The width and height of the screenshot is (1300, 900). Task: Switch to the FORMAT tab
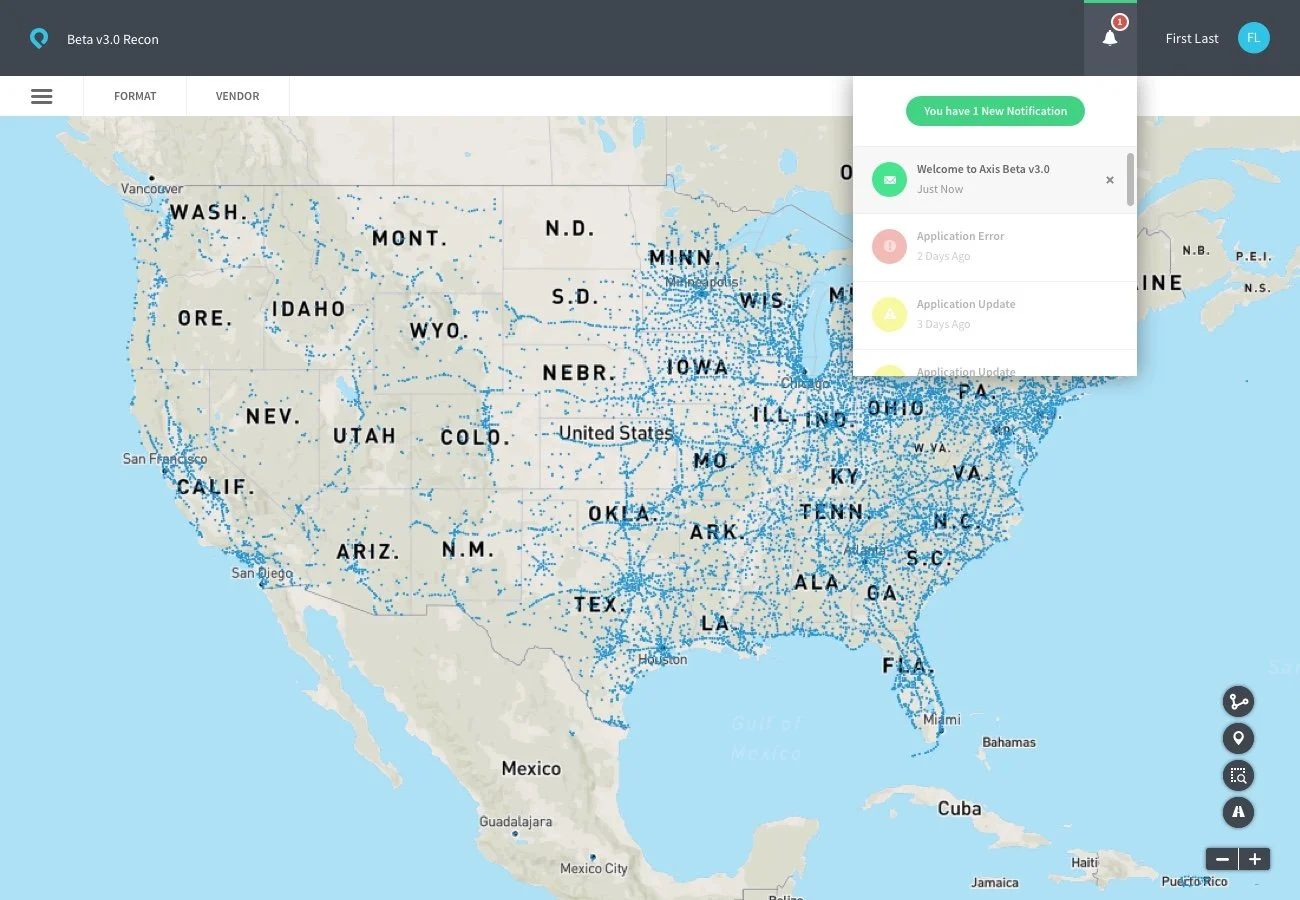[135, 96]
